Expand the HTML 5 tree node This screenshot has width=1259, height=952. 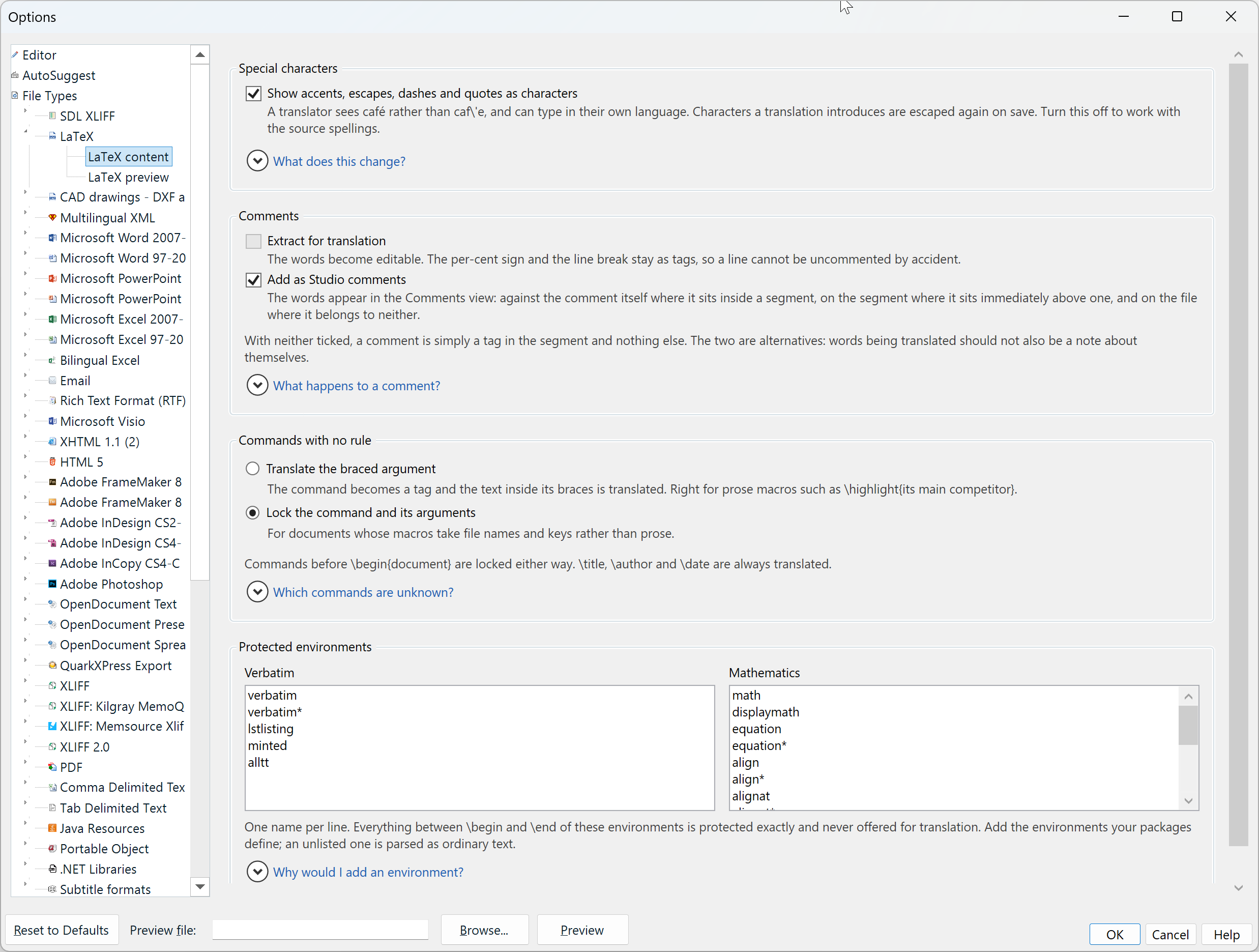[25, 457]
